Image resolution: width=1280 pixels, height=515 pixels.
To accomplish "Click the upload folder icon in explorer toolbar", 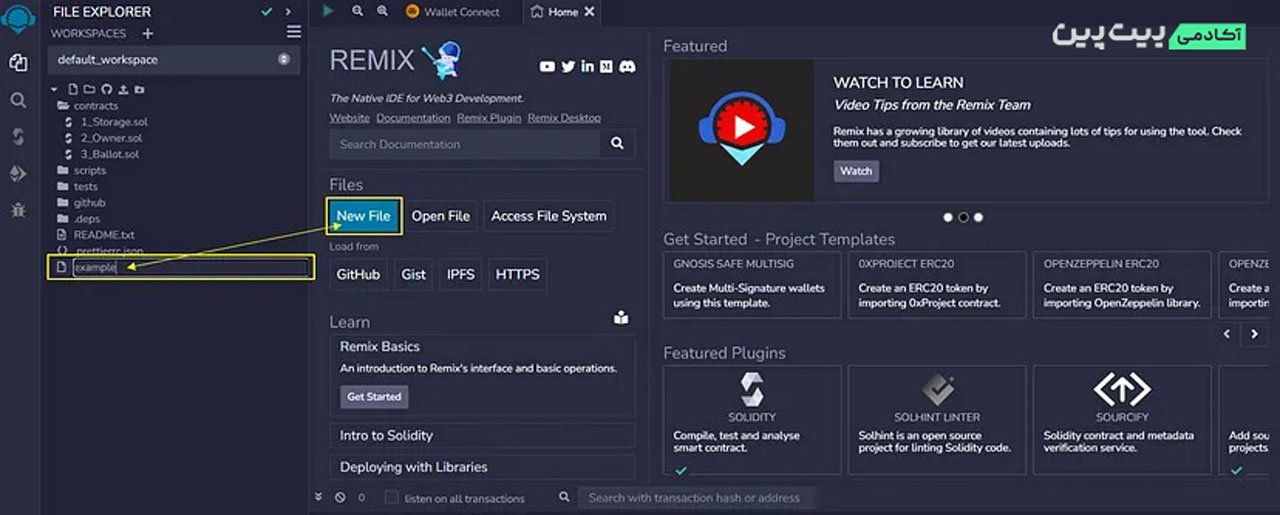I will (139, 89).
